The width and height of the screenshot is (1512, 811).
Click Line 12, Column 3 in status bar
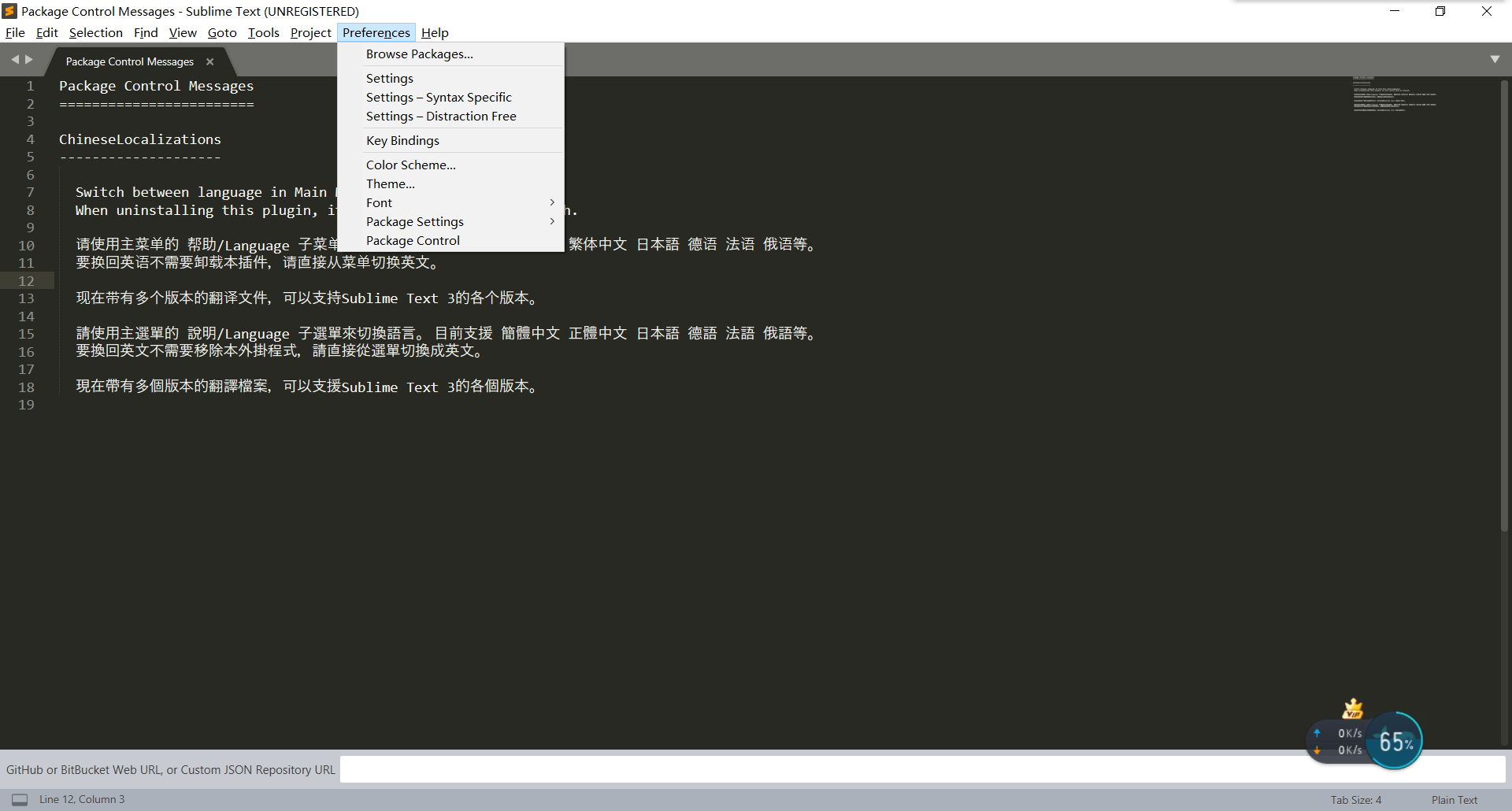coord(82,799)
